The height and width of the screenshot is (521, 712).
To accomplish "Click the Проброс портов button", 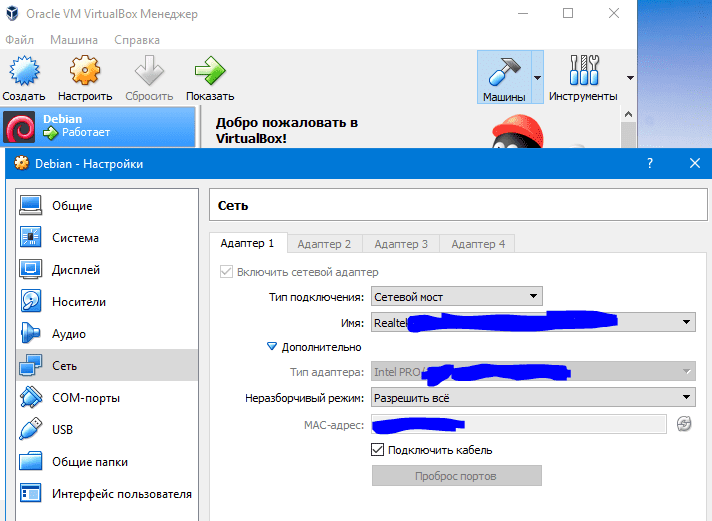I will coord(456,476).
